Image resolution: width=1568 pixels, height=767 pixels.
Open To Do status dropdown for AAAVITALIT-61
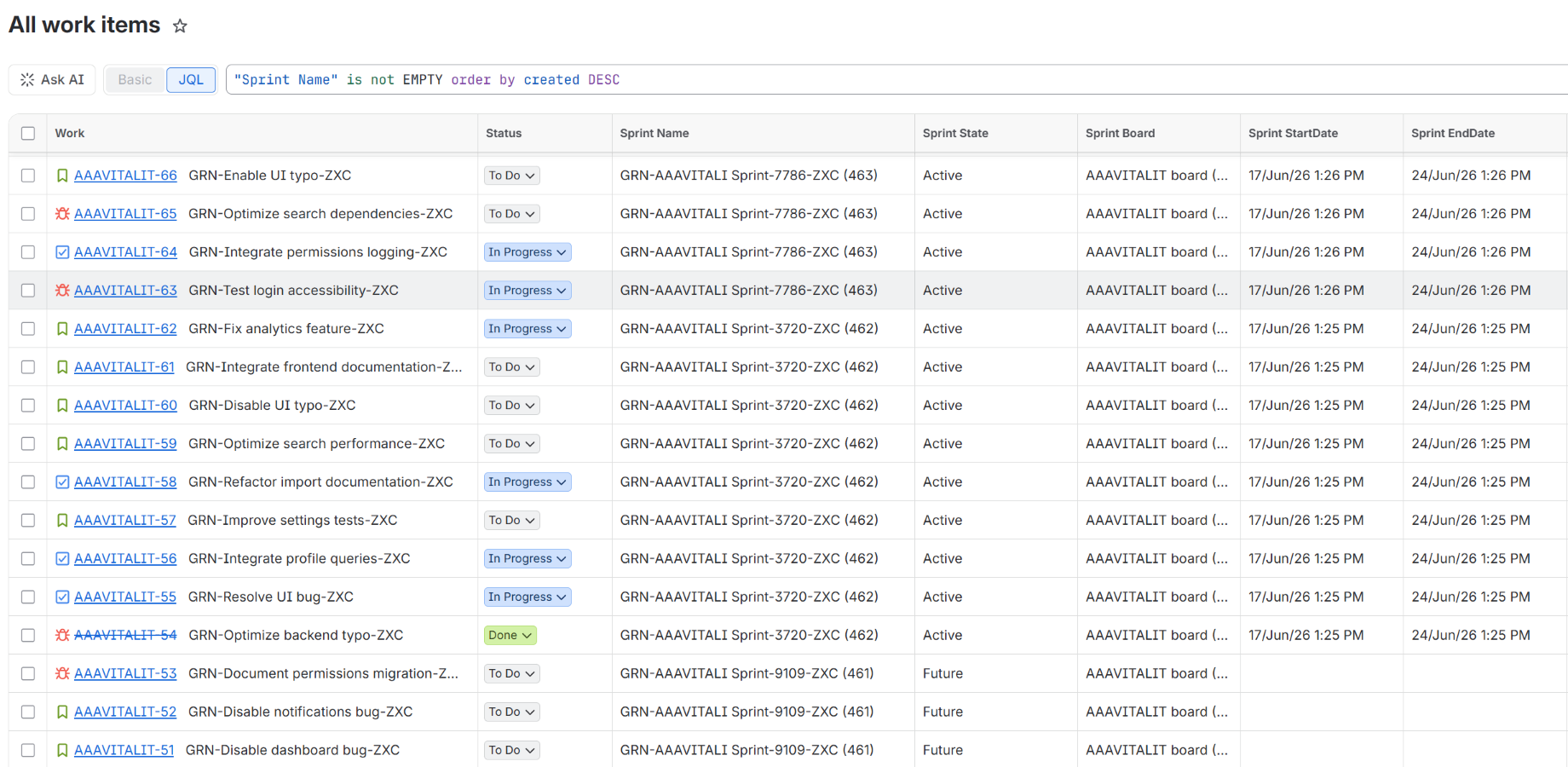[x=511, y=367]
